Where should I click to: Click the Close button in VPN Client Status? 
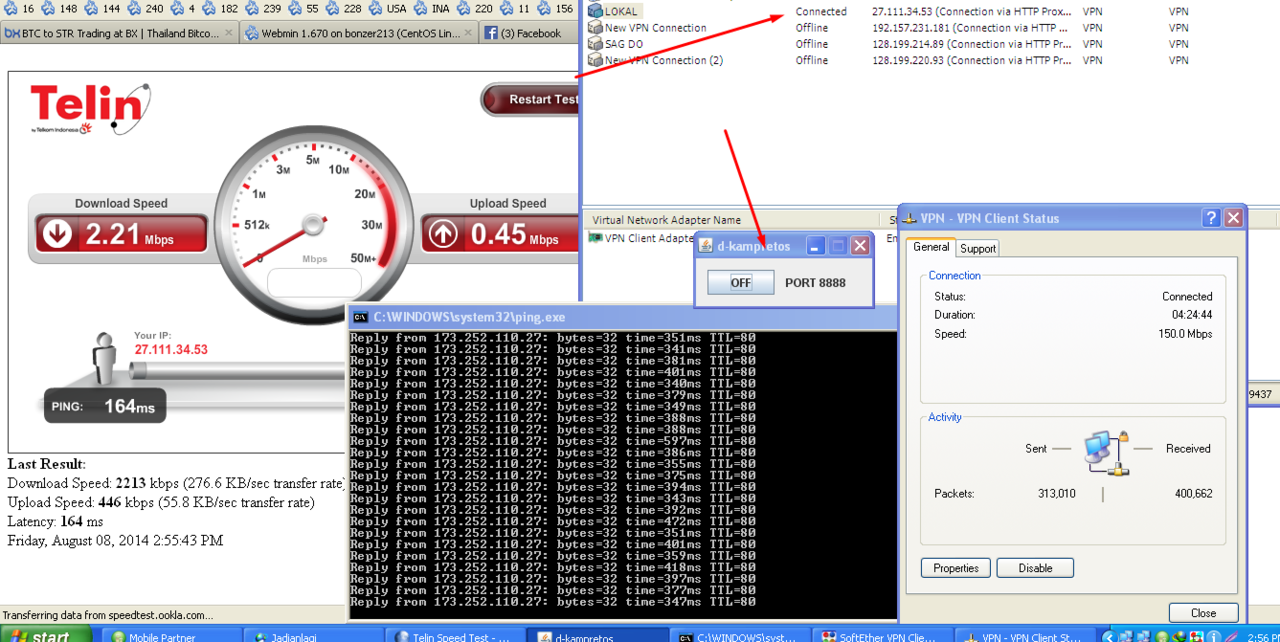[1203, 613]
